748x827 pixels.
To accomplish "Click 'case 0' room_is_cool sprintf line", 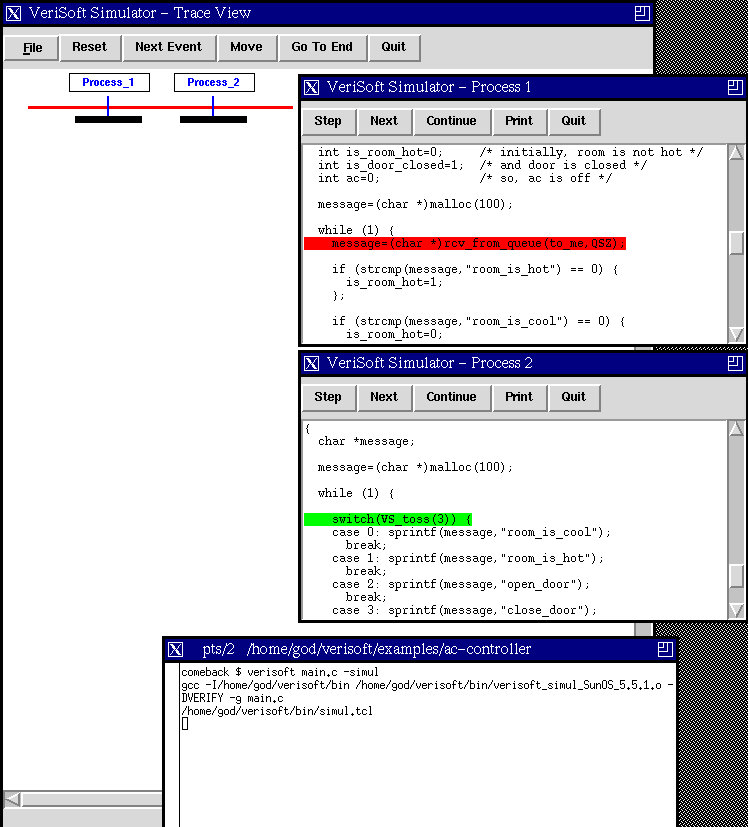I will point(472,533).
